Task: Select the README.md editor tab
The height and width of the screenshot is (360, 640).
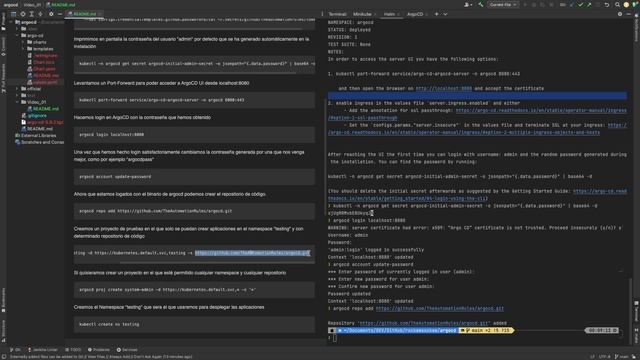Action: [x=84, y=14]
